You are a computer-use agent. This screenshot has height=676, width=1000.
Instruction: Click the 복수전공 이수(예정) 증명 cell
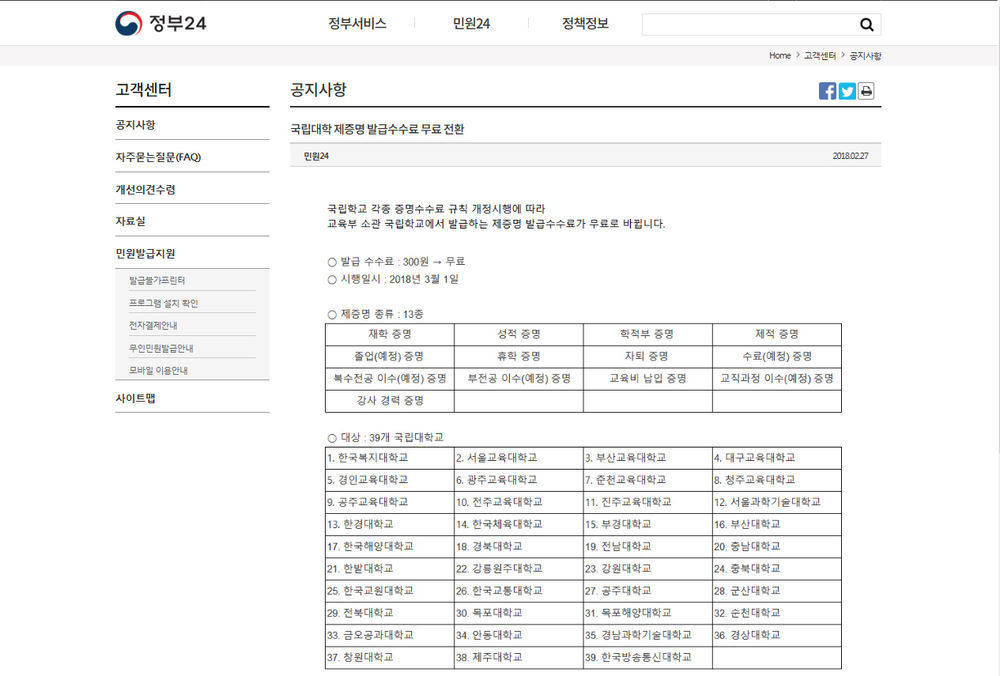(390, 379)
